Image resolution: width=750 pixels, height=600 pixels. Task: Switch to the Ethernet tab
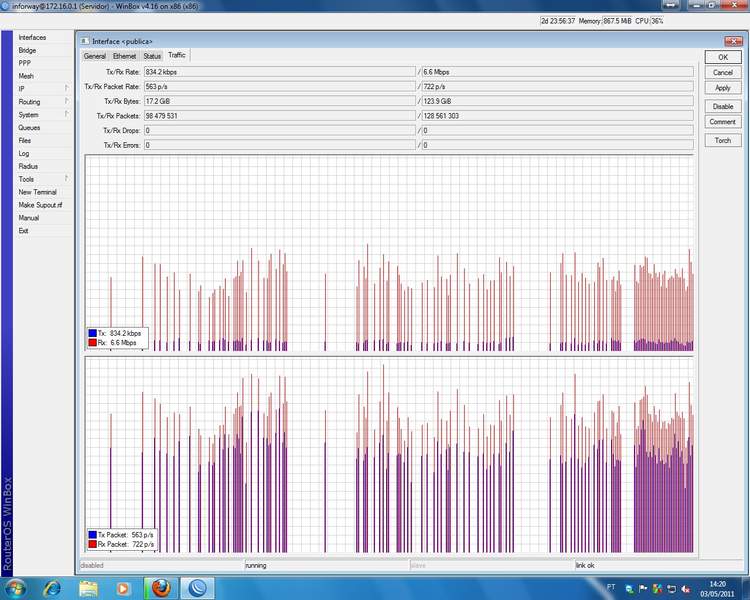coord(125,56)
